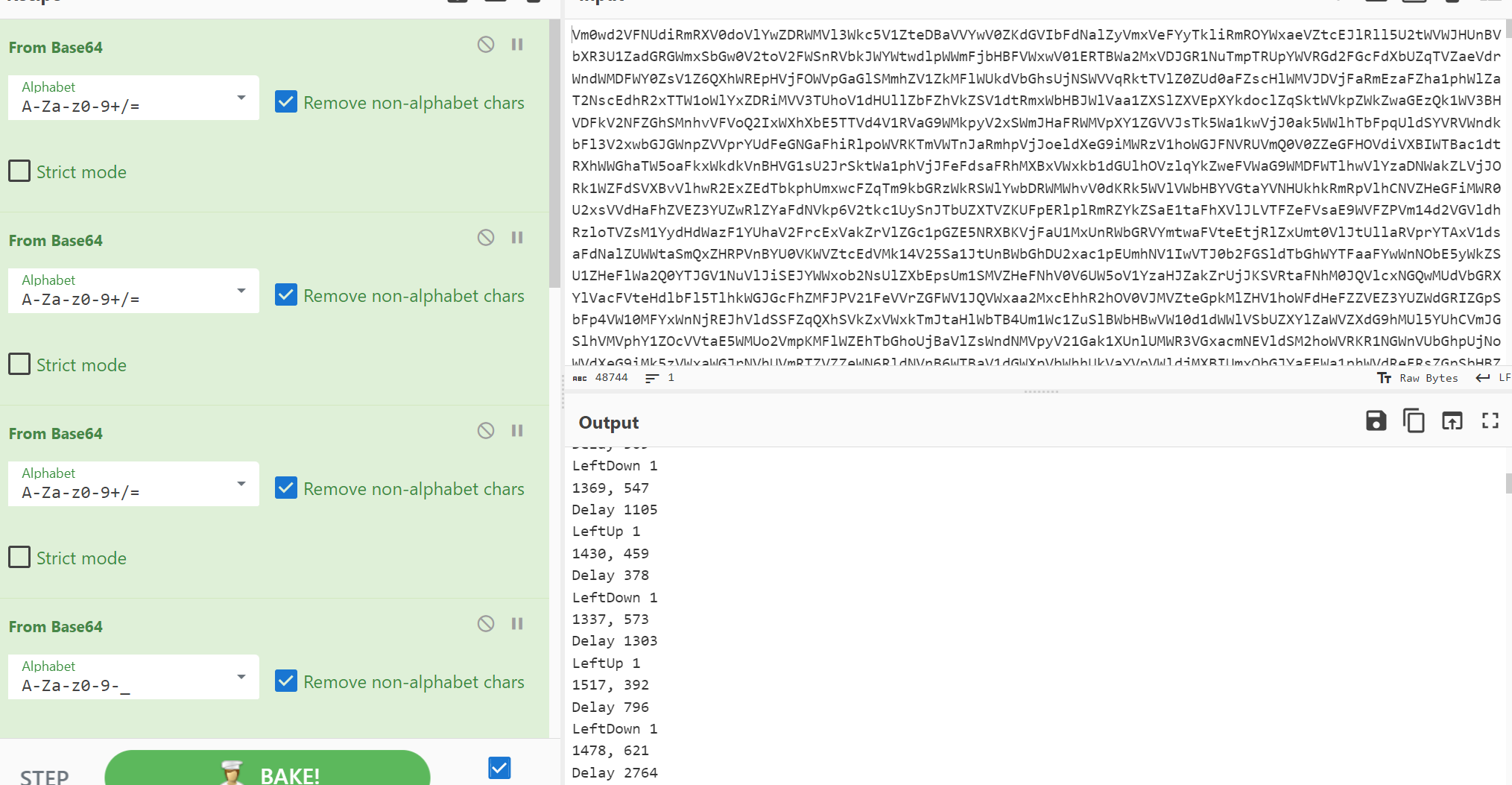The height and width of the screenshot is (785, 1512).
Task: Select the third From Base64 operation title
Action: tap(56, 434)
